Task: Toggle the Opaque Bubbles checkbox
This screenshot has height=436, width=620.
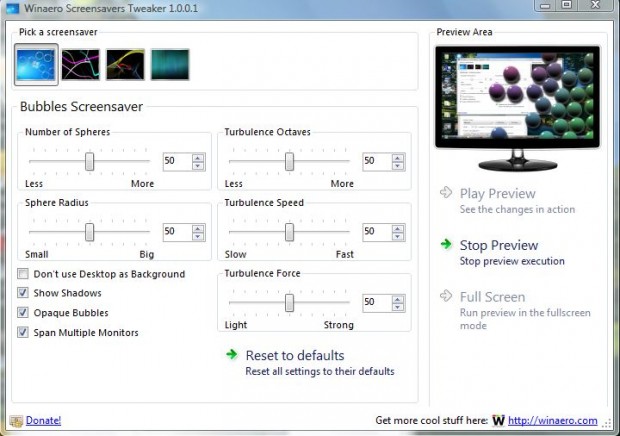Action: click(x=23, y=313)
